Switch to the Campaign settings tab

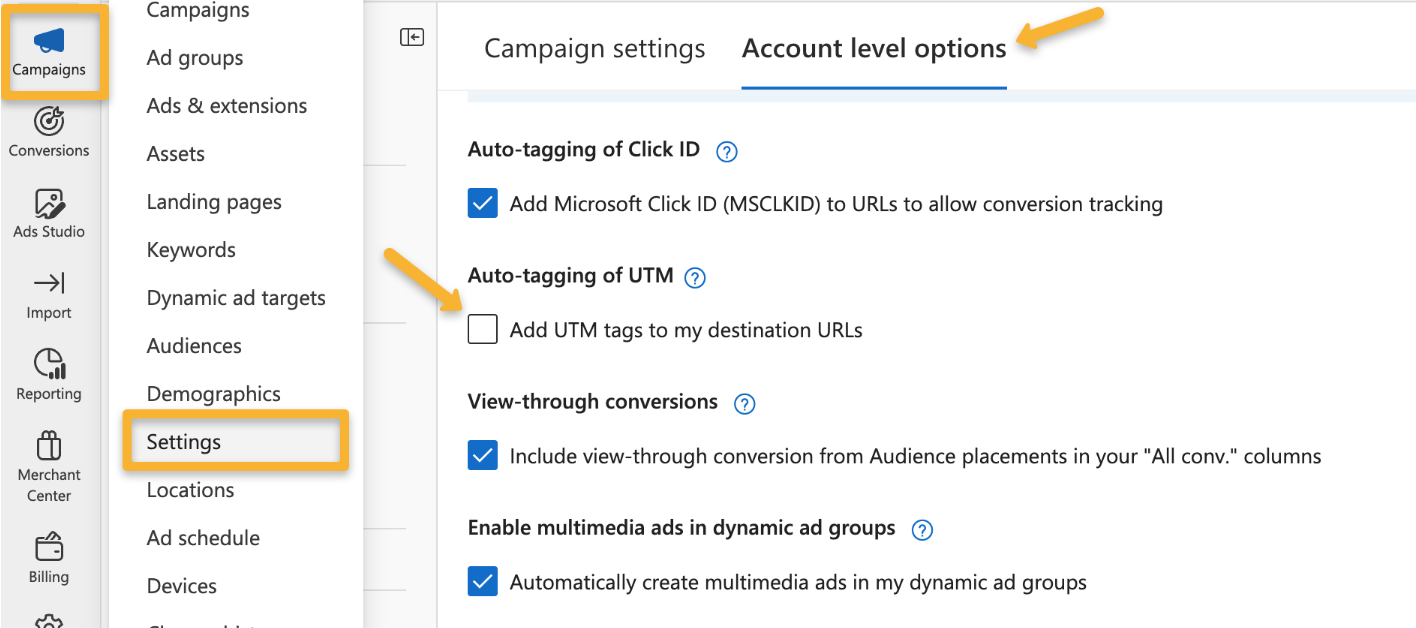pyautogui.click(x=595, y=49)
